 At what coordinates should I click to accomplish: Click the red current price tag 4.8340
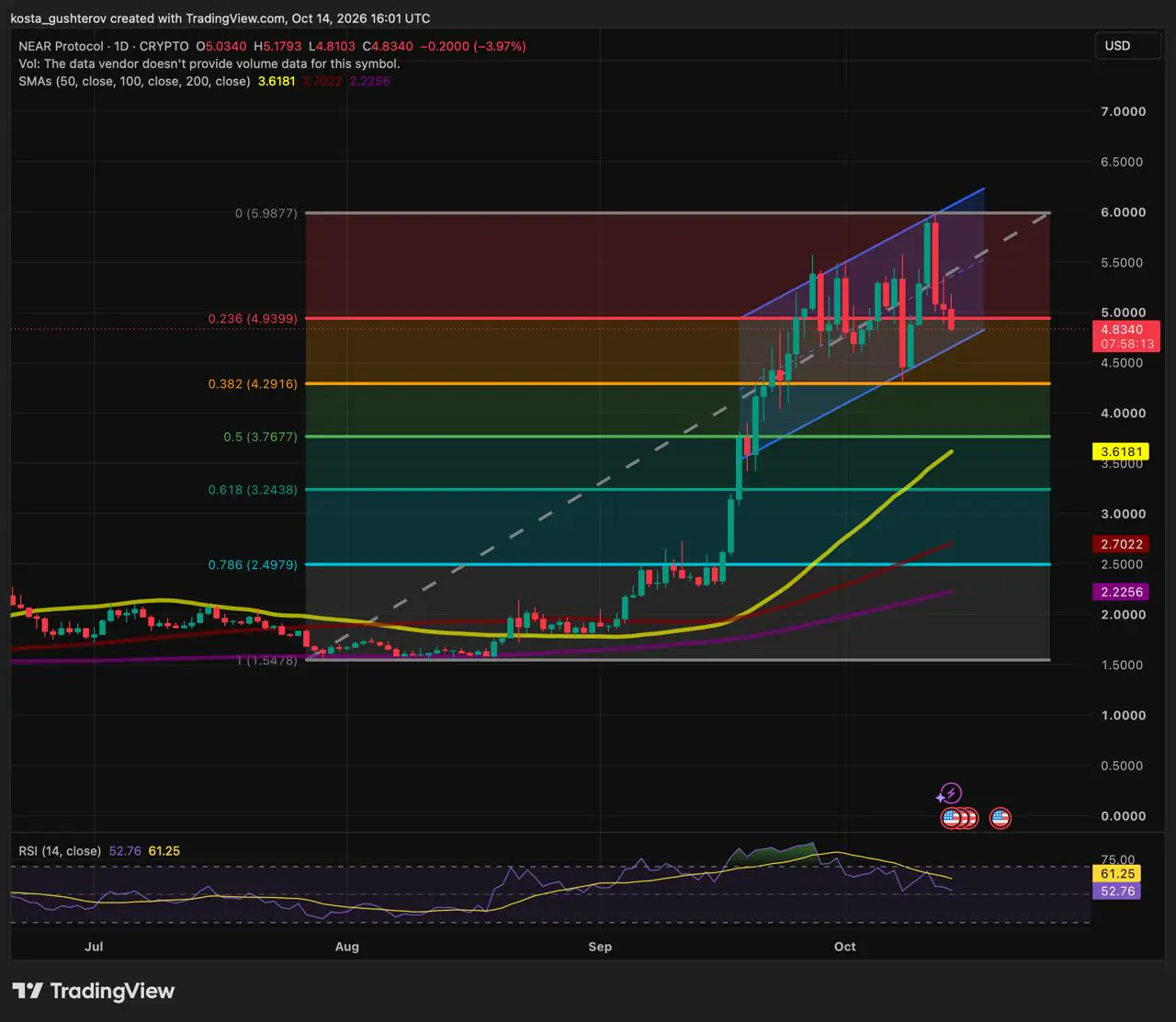pos(1126,336)
